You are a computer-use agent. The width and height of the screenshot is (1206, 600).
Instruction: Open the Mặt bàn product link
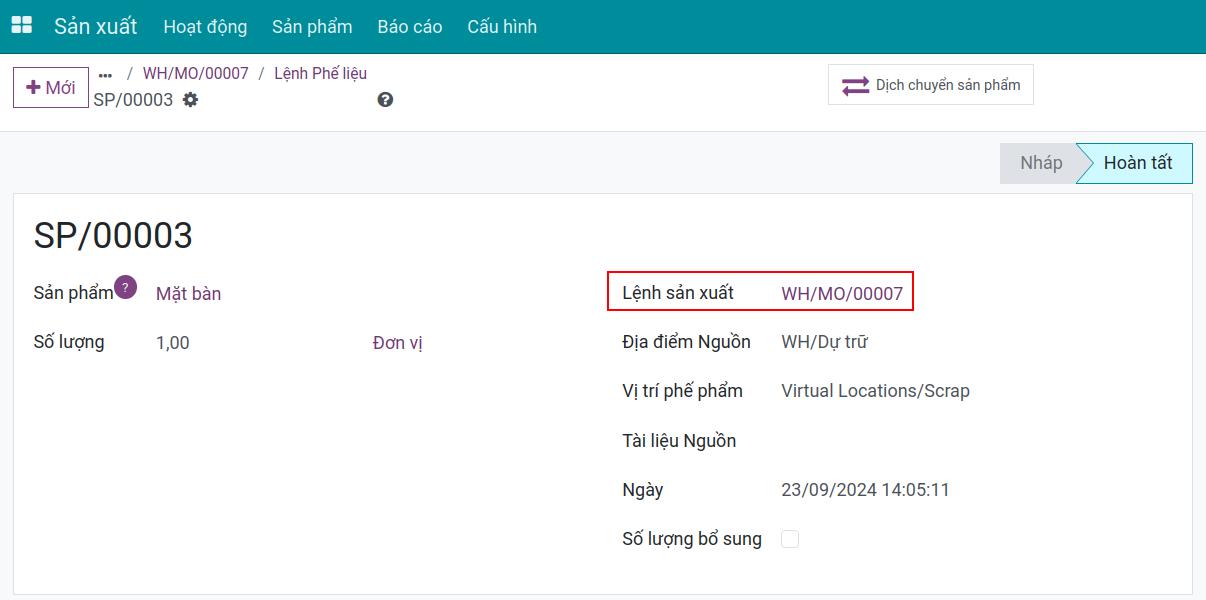(x=189, y=294)
